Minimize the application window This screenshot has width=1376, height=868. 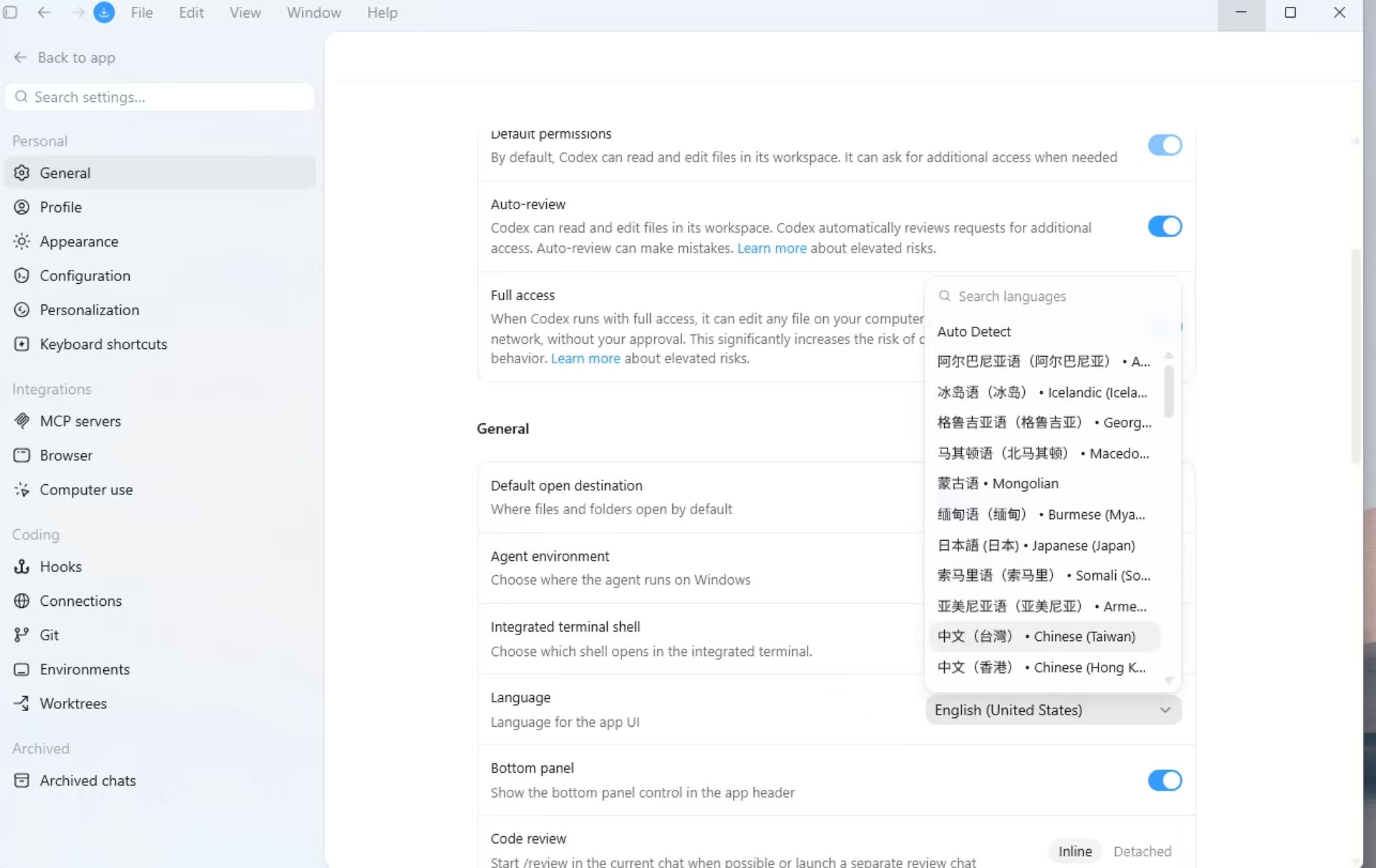[x=1241, y=12]
